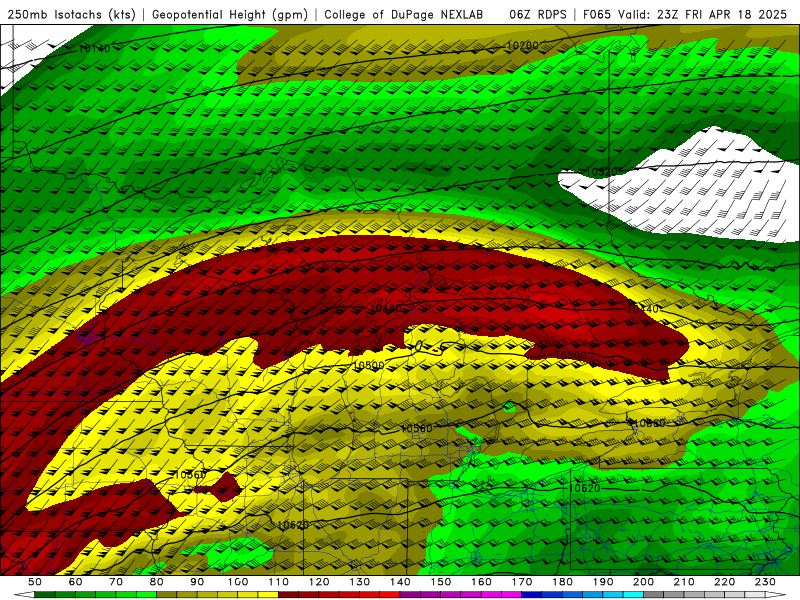
Task: Click the dark blue swatch below 170
Action: [532, 595]
